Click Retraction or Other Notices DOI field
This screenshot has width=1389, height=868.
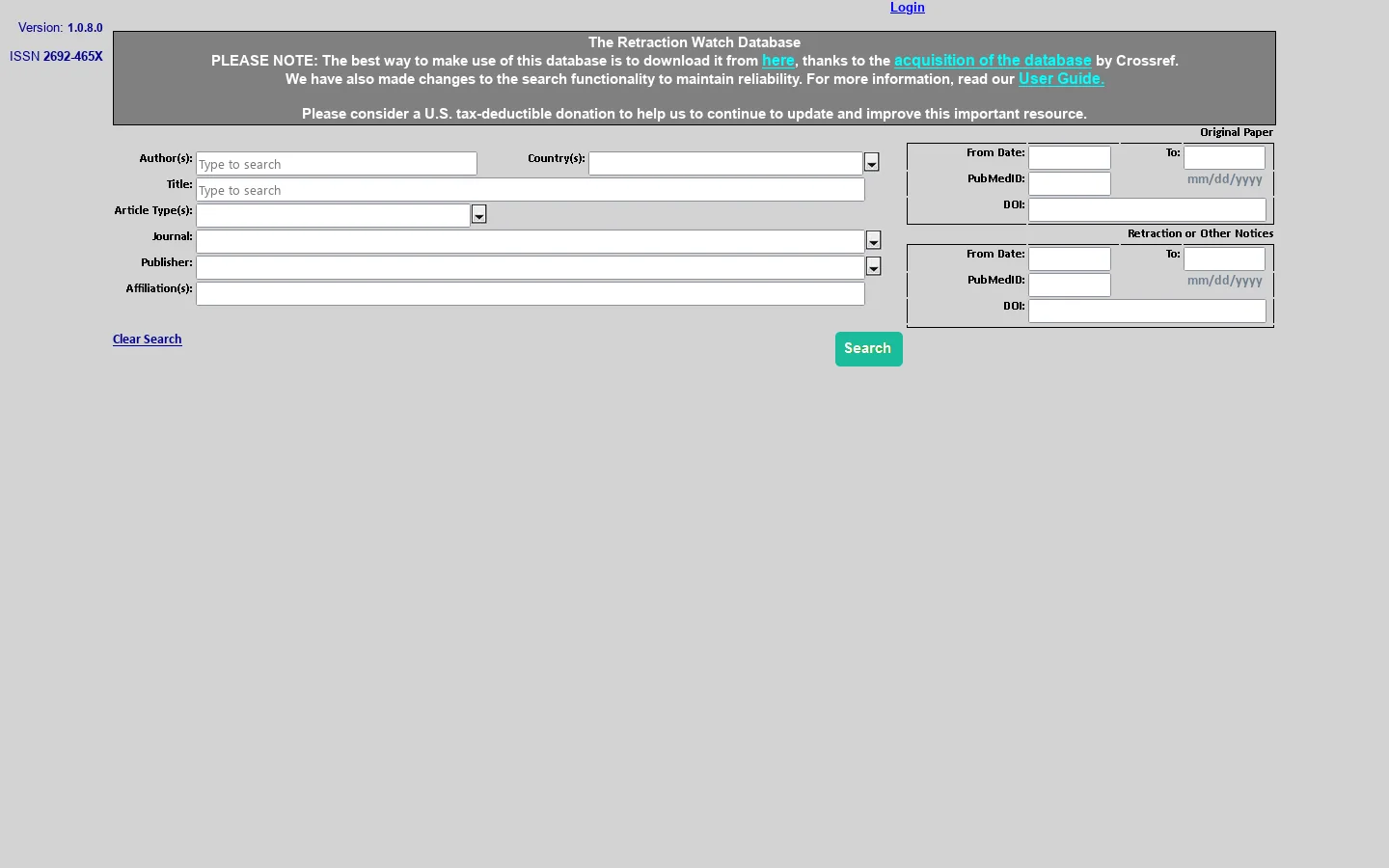point(1147,312)
